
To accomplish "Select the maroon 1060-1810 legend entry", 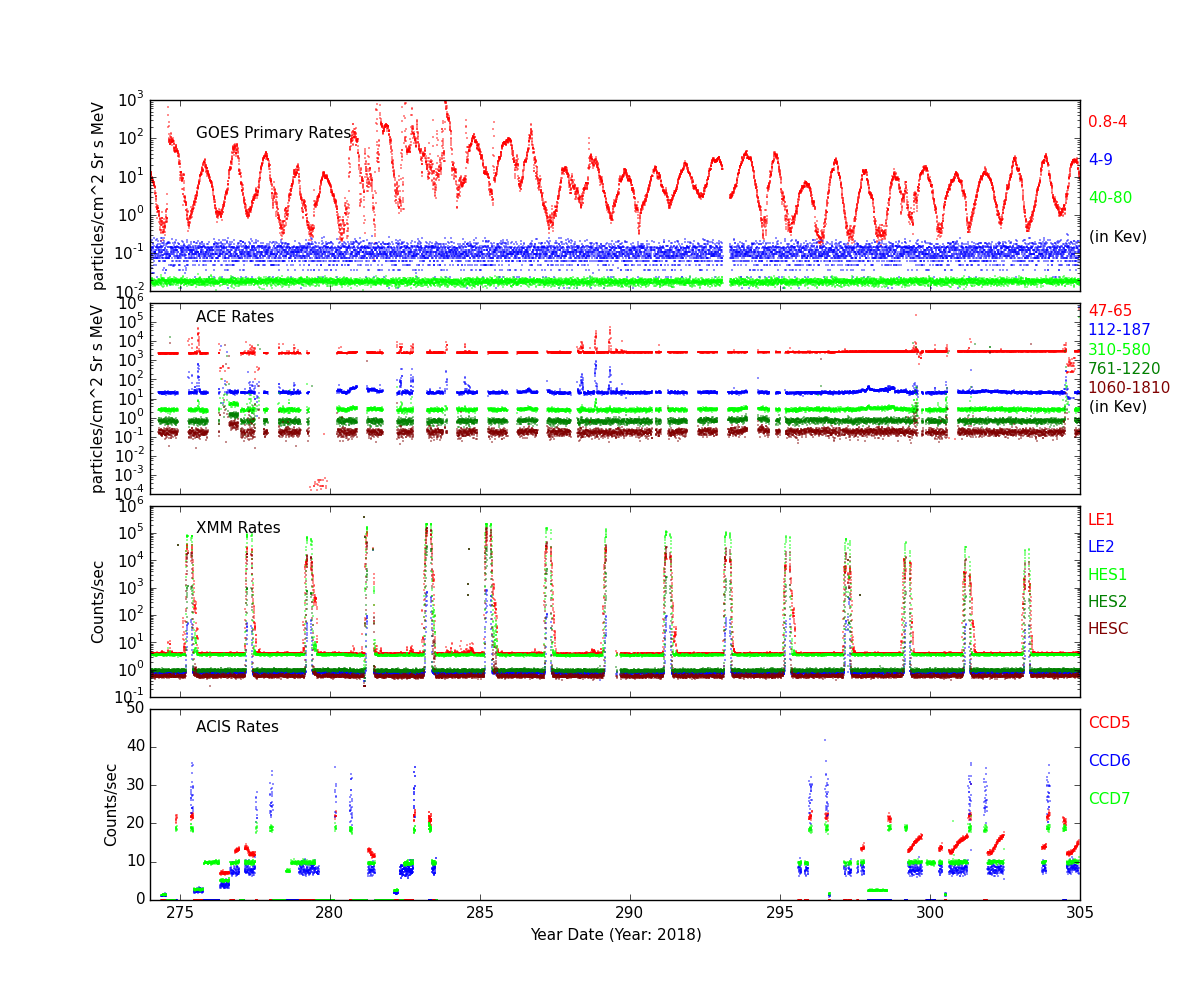I will (1128, 388).
